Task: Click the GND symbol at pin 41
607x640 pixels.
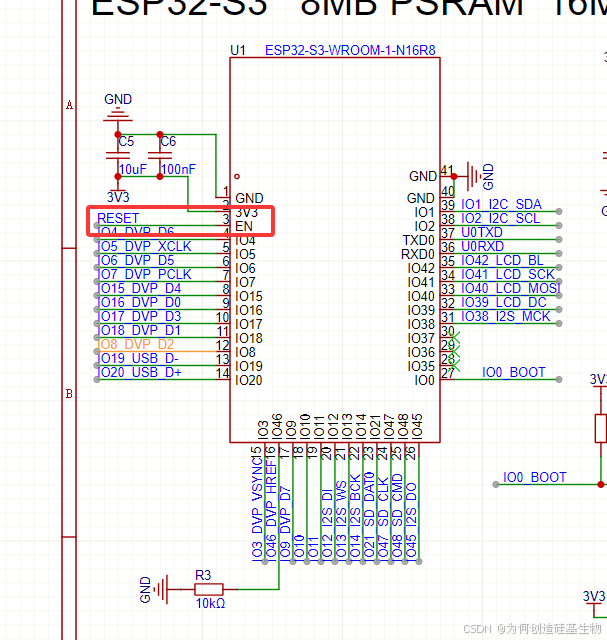Action: click(x=473, y=176)
